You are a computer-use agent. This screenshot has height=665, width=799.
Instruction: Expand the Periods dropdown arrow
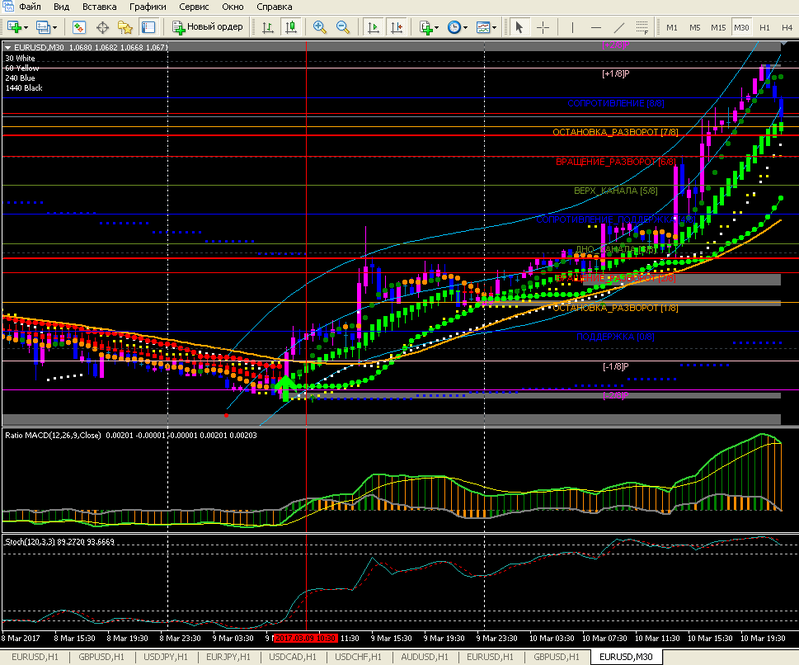point(465,28)
